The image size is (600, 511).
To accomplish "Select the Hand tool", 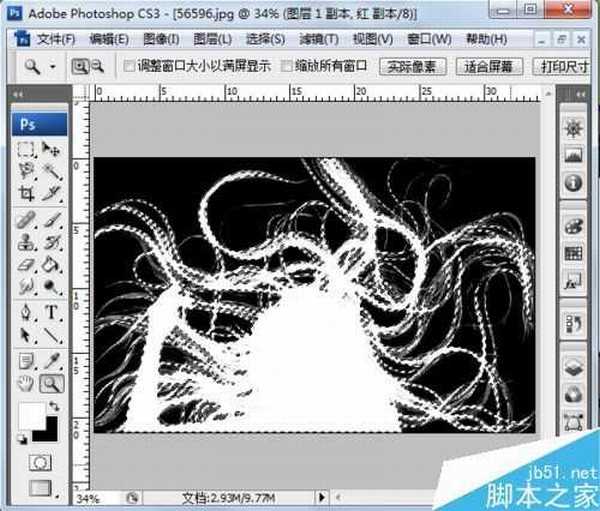I will tap(26, 384).
